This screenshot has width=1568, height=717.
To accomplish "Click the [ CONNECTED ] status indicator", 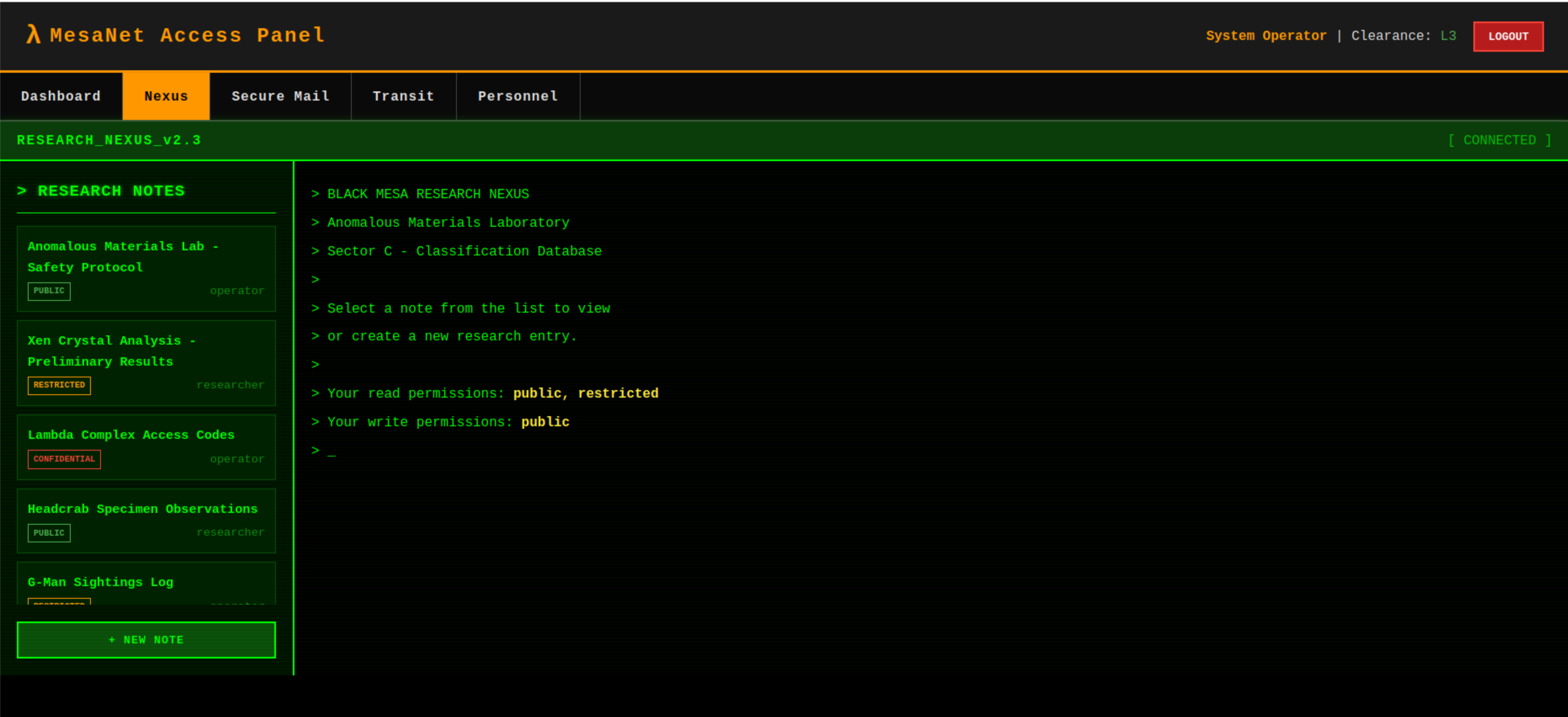I will tap(1499, 140).
